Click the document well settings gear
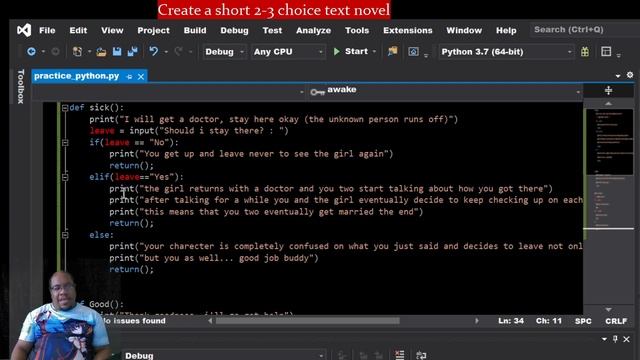640x360 pixels. 630,75
